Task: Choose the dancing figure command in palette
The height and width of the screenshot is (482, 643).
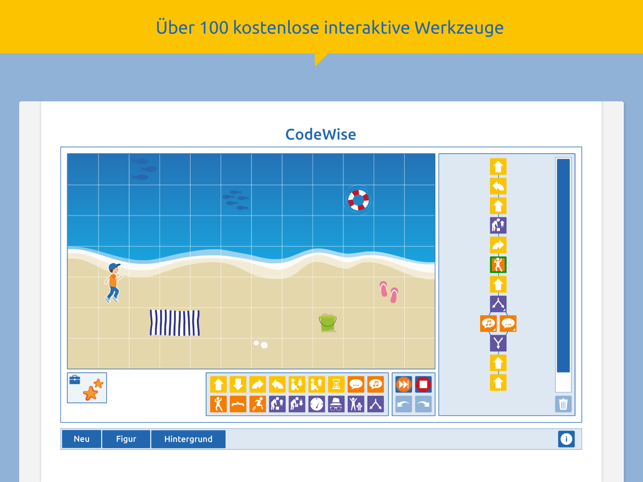Action: (x=218, y=404)
